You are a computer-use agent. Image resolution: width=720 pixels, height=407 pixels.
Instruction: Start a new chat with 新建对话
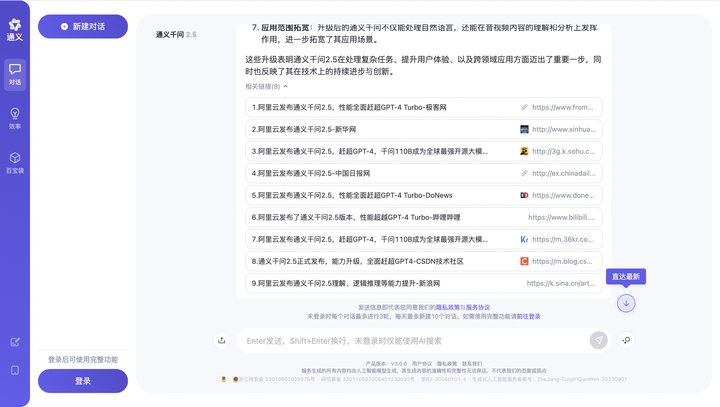pos(83,27)
